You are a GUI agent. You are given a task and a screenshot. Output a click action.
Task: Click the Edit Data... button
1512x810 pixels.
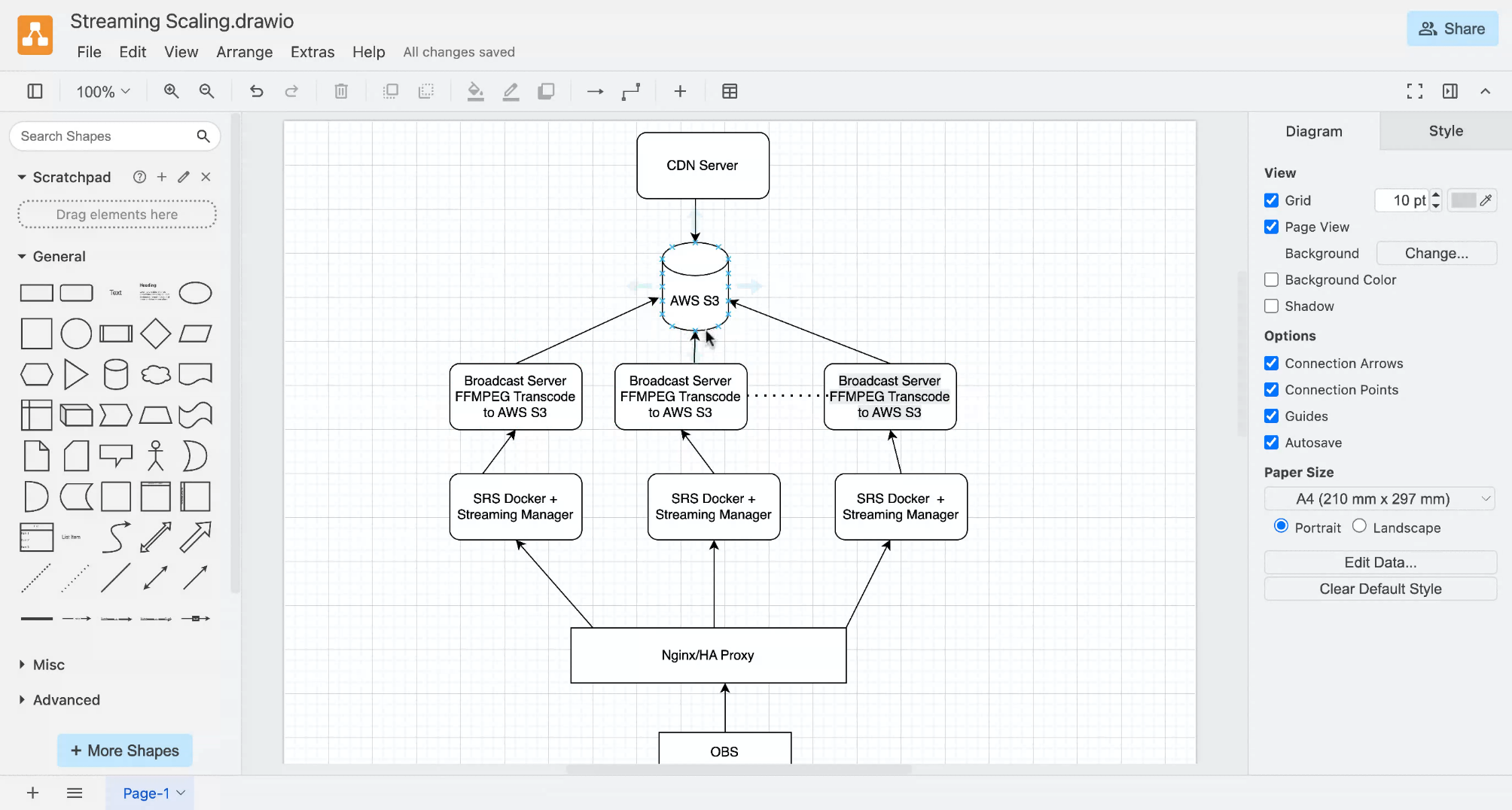1380,562
